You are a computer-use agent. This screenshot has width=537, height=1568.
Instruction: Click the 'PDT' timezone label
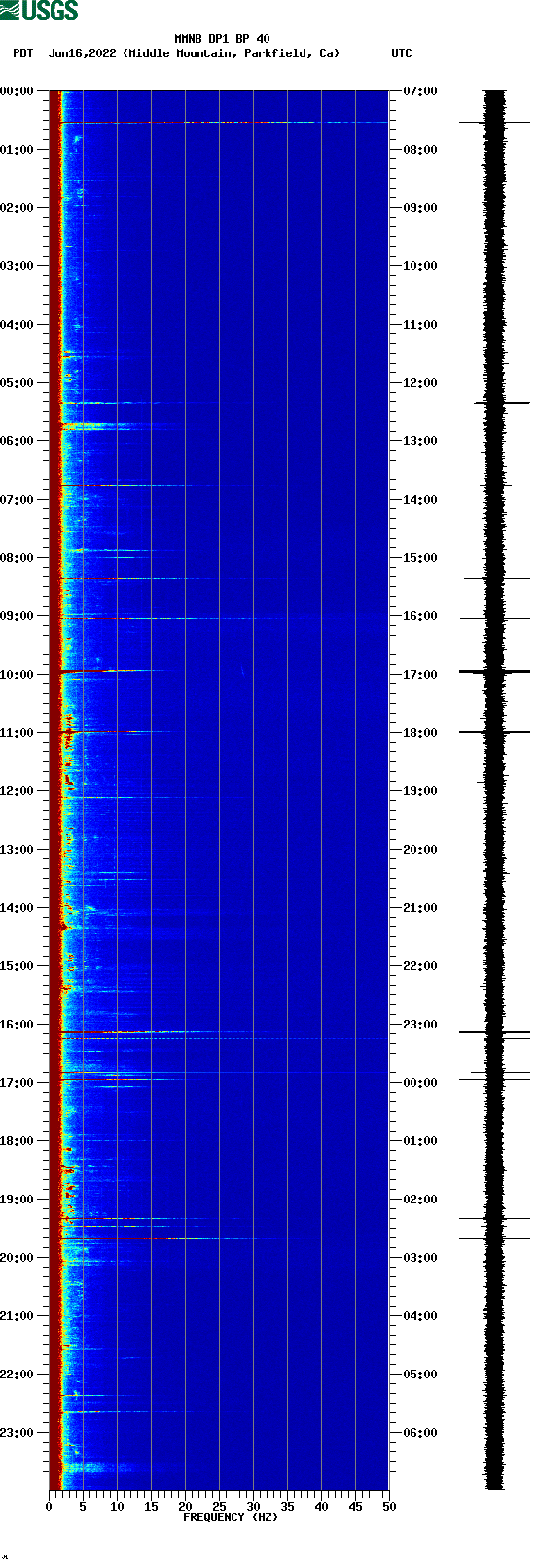pos(22,53)
